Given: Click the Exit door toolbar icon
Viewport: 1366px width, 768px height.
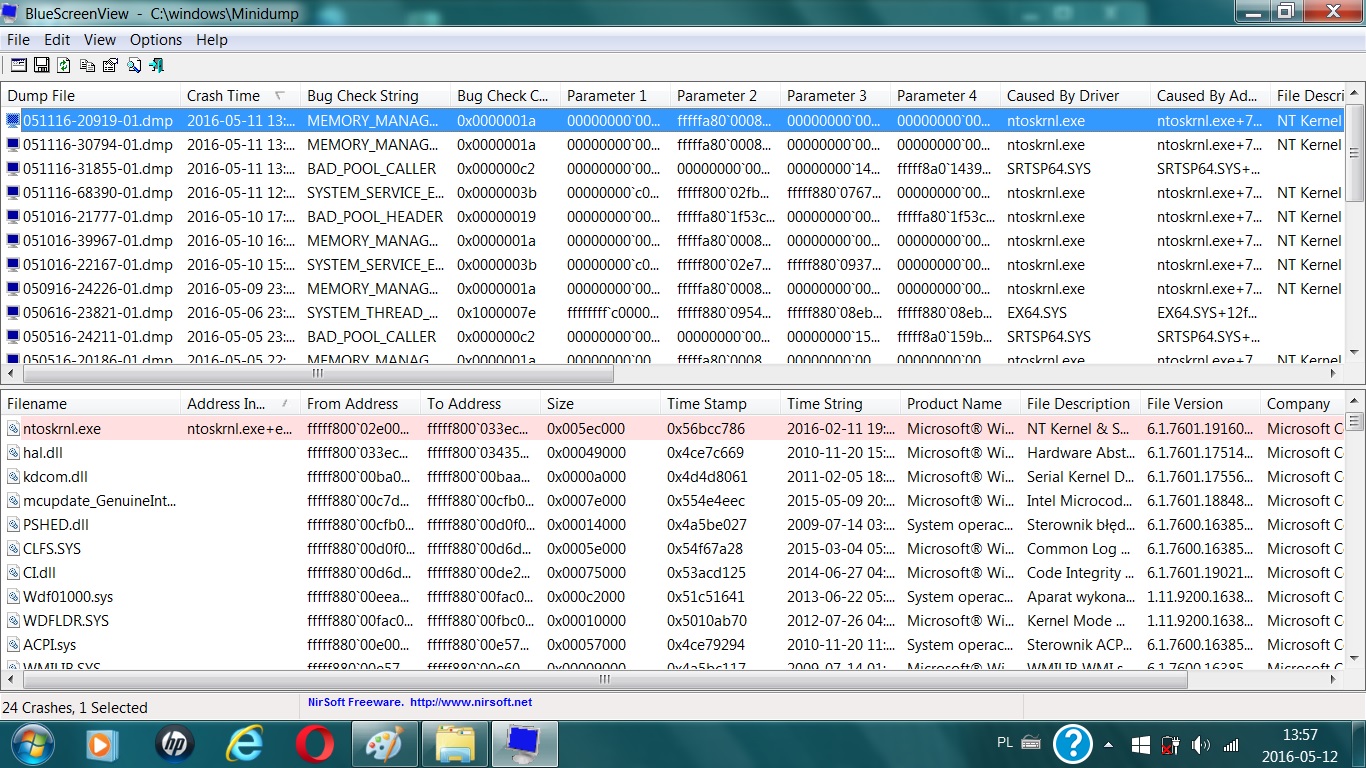Looking at the screenshot, I should 156,65.
